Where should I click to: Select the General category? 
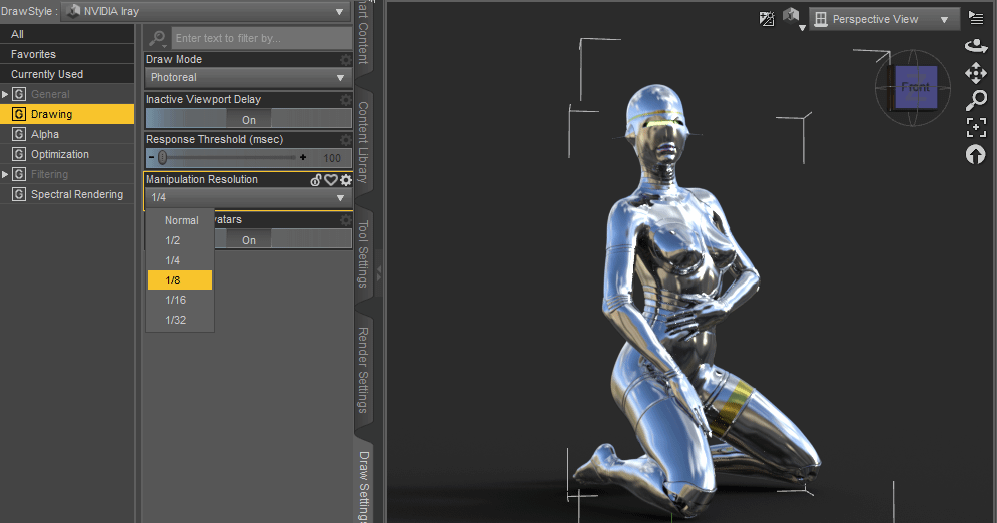click(67, 94)
